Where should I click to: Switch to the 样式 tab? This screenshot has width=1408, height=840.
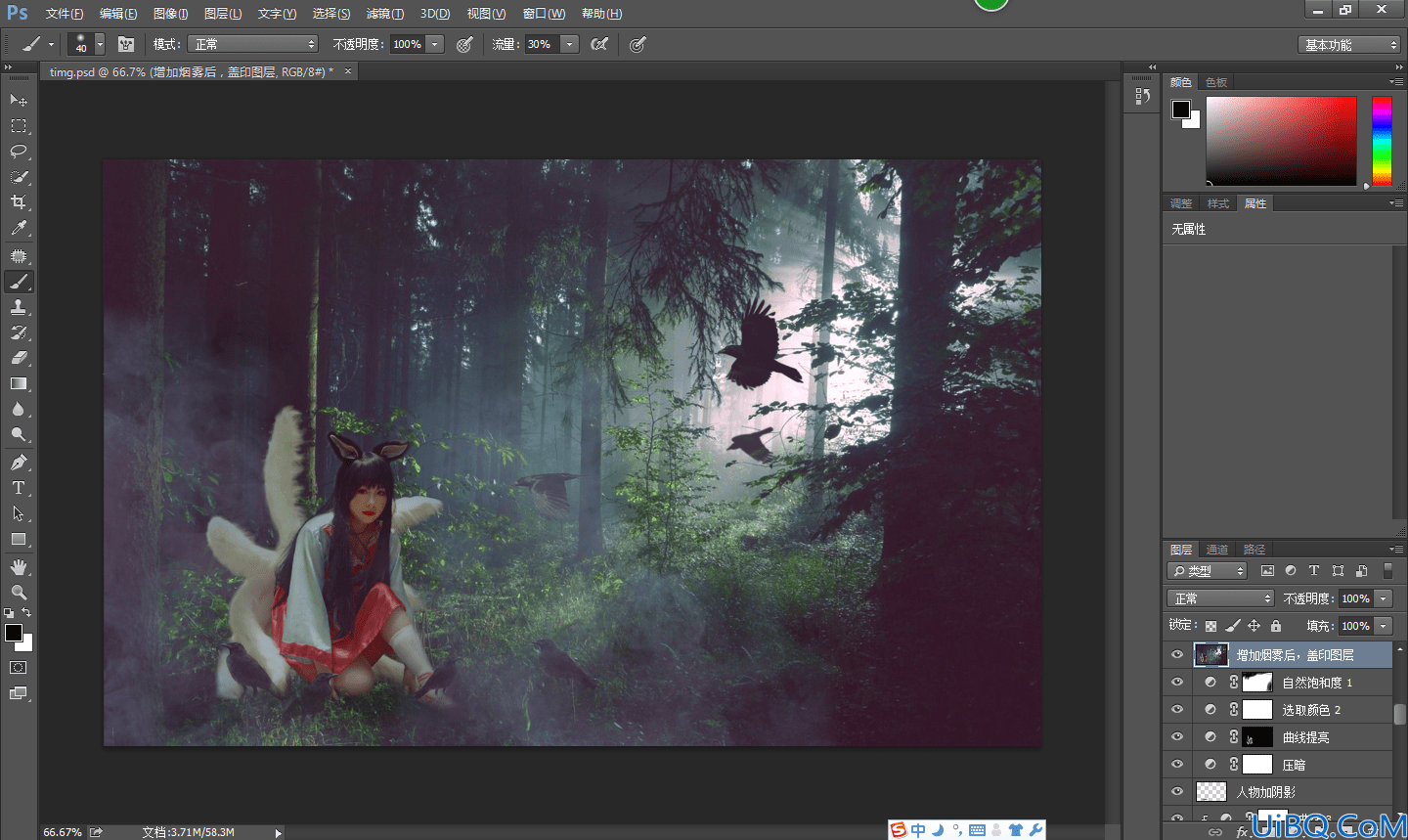pos(1218,203)
